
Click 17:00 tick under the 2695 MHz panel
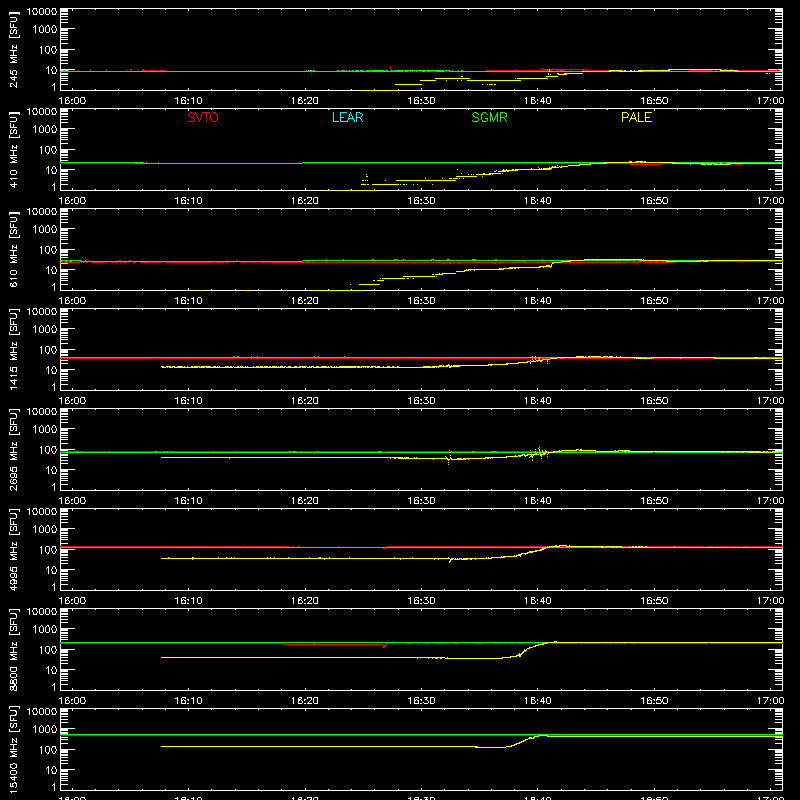tap(770, 501)
